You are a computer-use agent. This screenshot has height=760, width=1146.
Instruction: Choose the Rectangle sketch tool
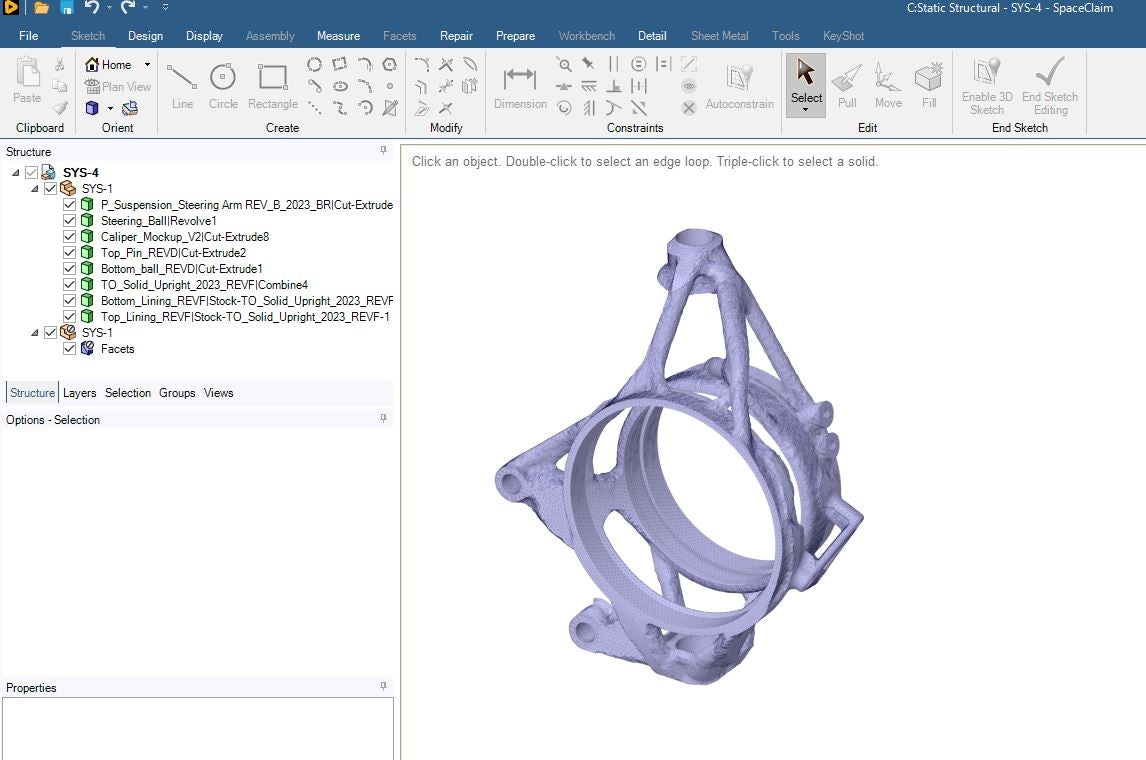(273, 86)
